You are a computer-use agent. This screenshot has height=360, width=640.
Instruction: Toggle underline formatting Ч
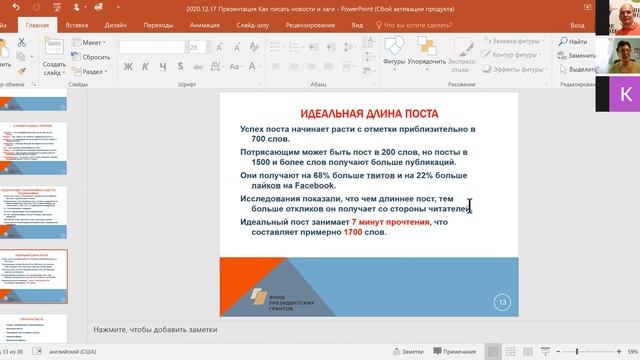point(163,66)
